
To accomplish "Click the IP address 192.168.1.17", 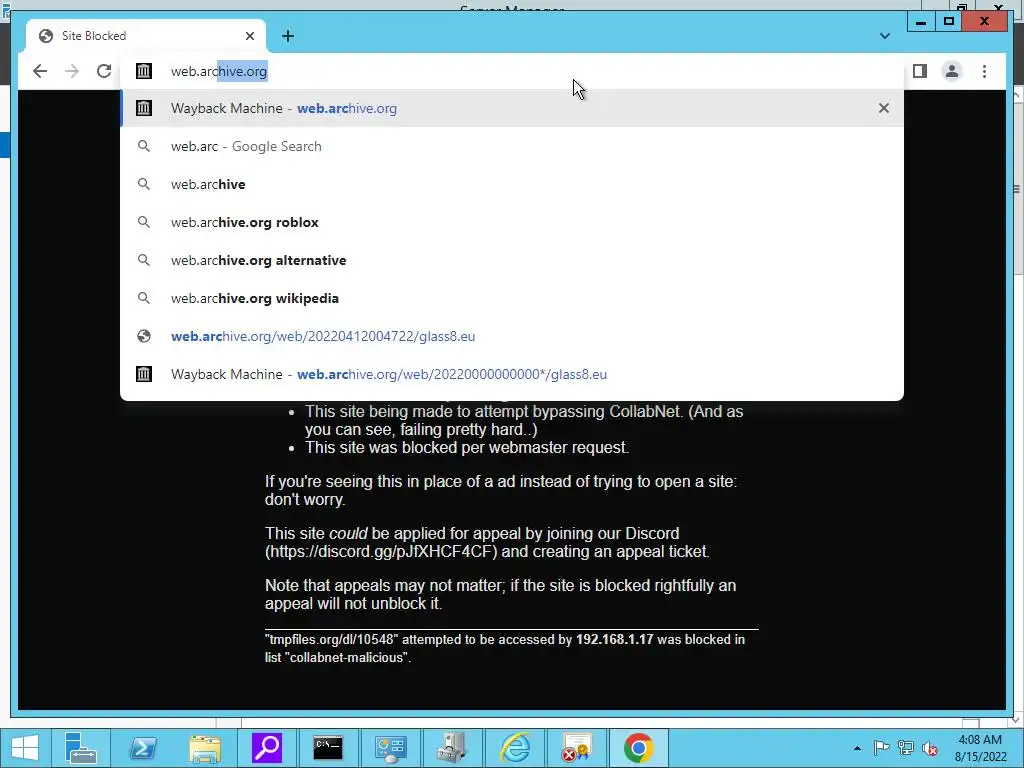I will (614, 639).
